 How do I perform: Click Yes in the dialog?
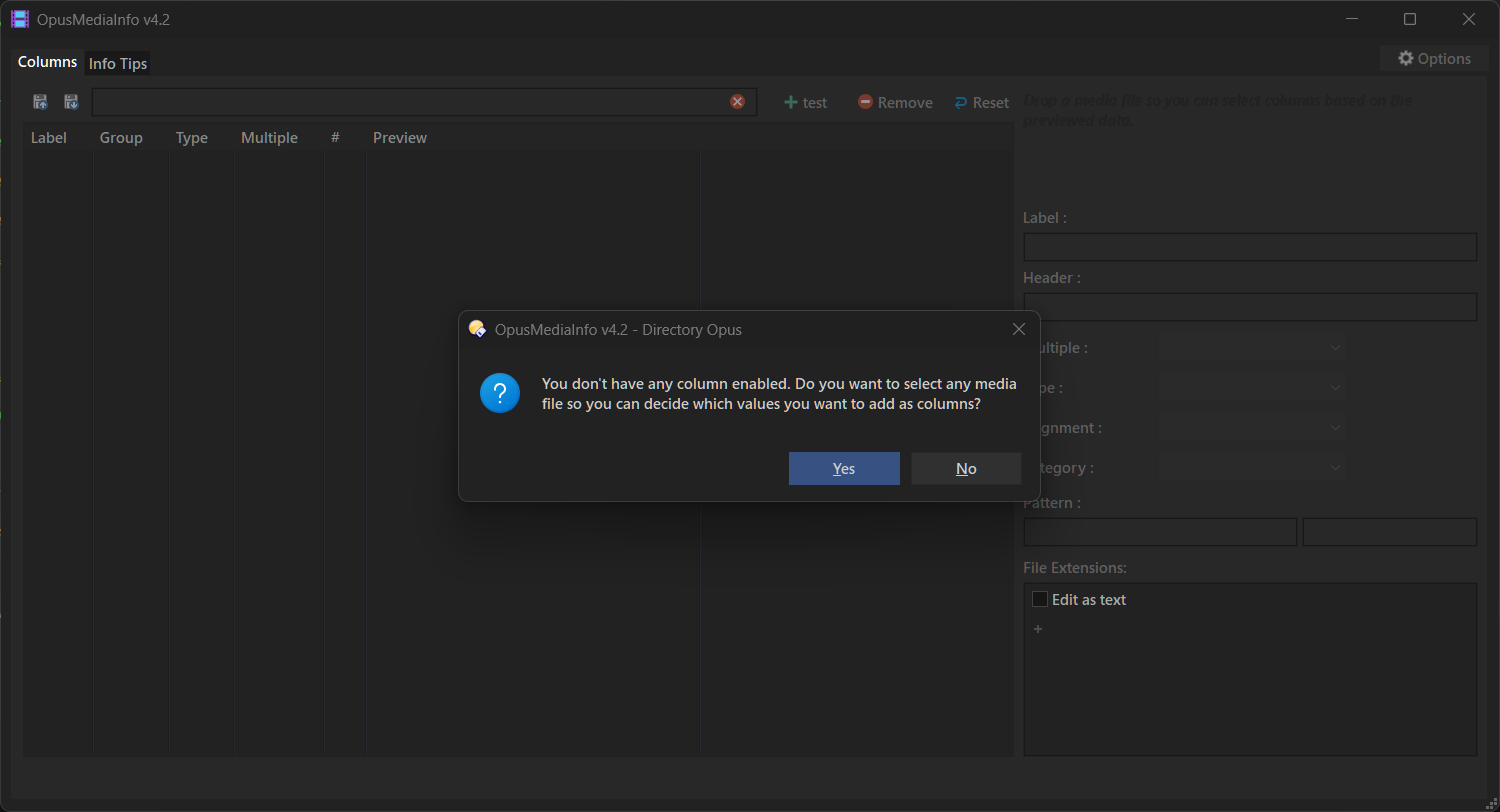844,469
